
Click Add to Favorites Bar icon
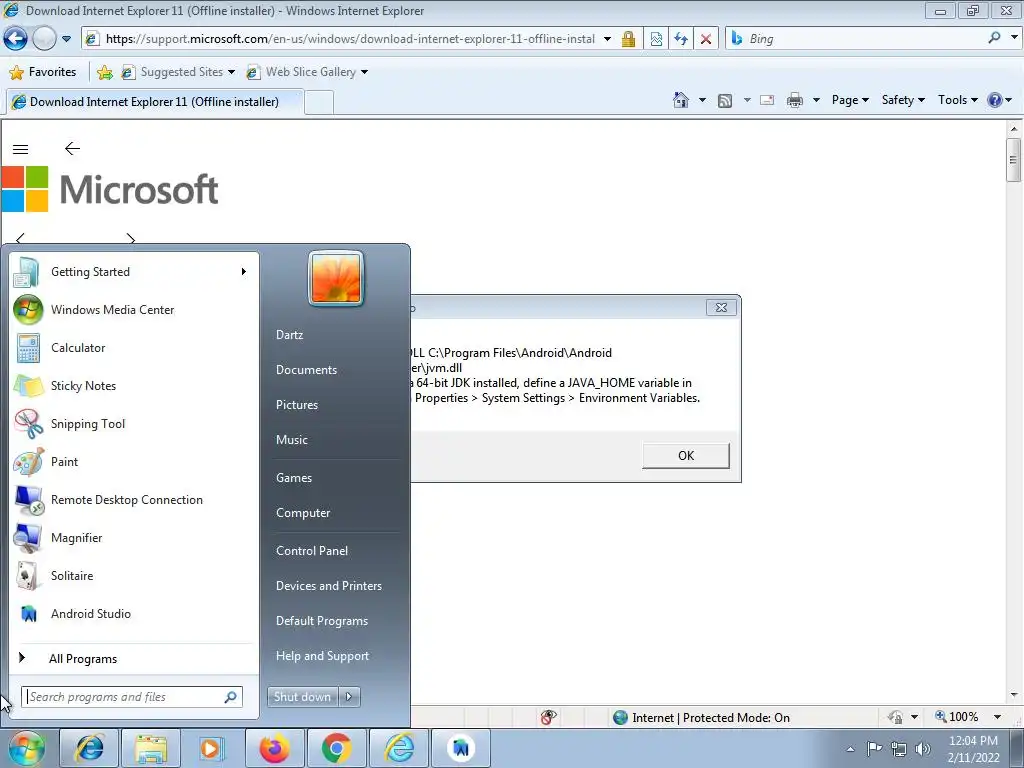click(x=104, y=72)
